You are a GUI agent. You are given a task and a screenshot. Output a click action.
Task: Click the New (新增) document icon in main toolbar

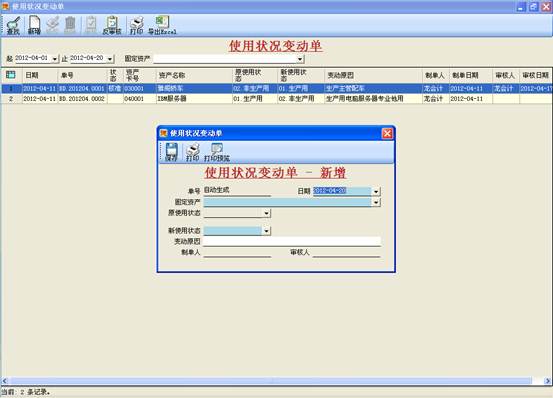[34, 25]
